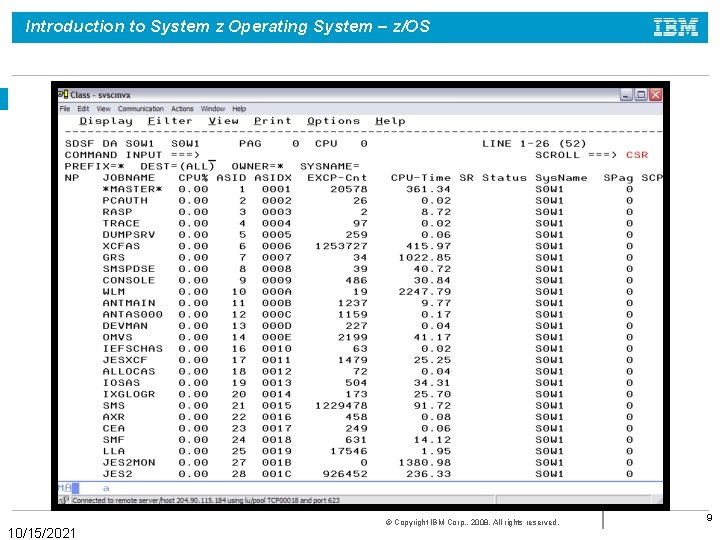Select the DEVMAN job name

click(x=125, y=326)
